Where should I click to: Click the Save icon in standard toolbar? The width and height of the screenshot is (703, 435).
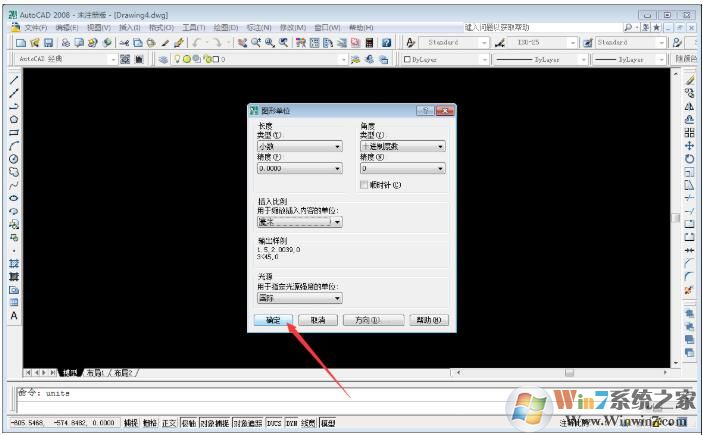(x=47, y=43)
